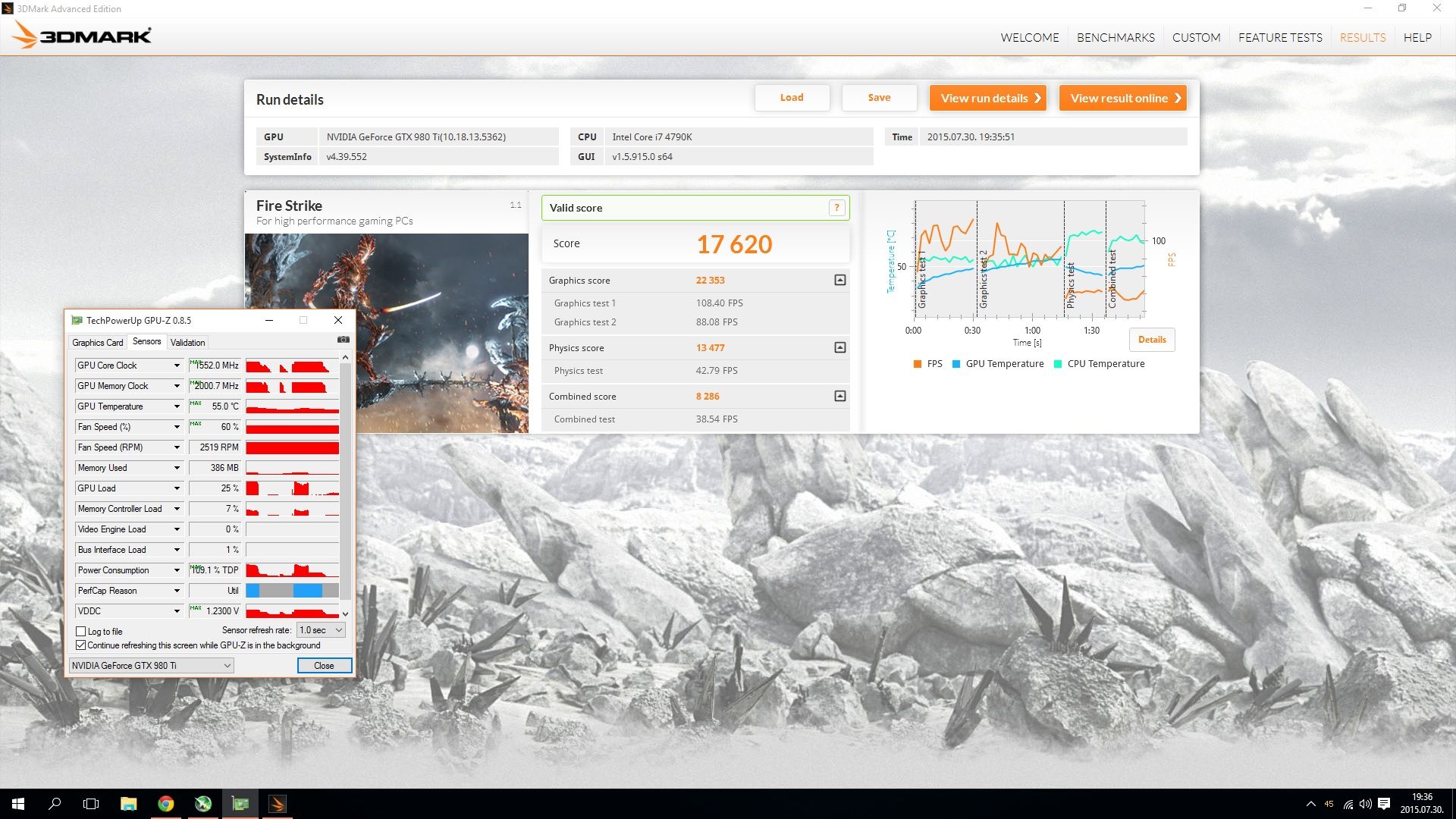Enable Log to file checkbox
Viewport: 1456px width, 819px height.
click(81, 631)
